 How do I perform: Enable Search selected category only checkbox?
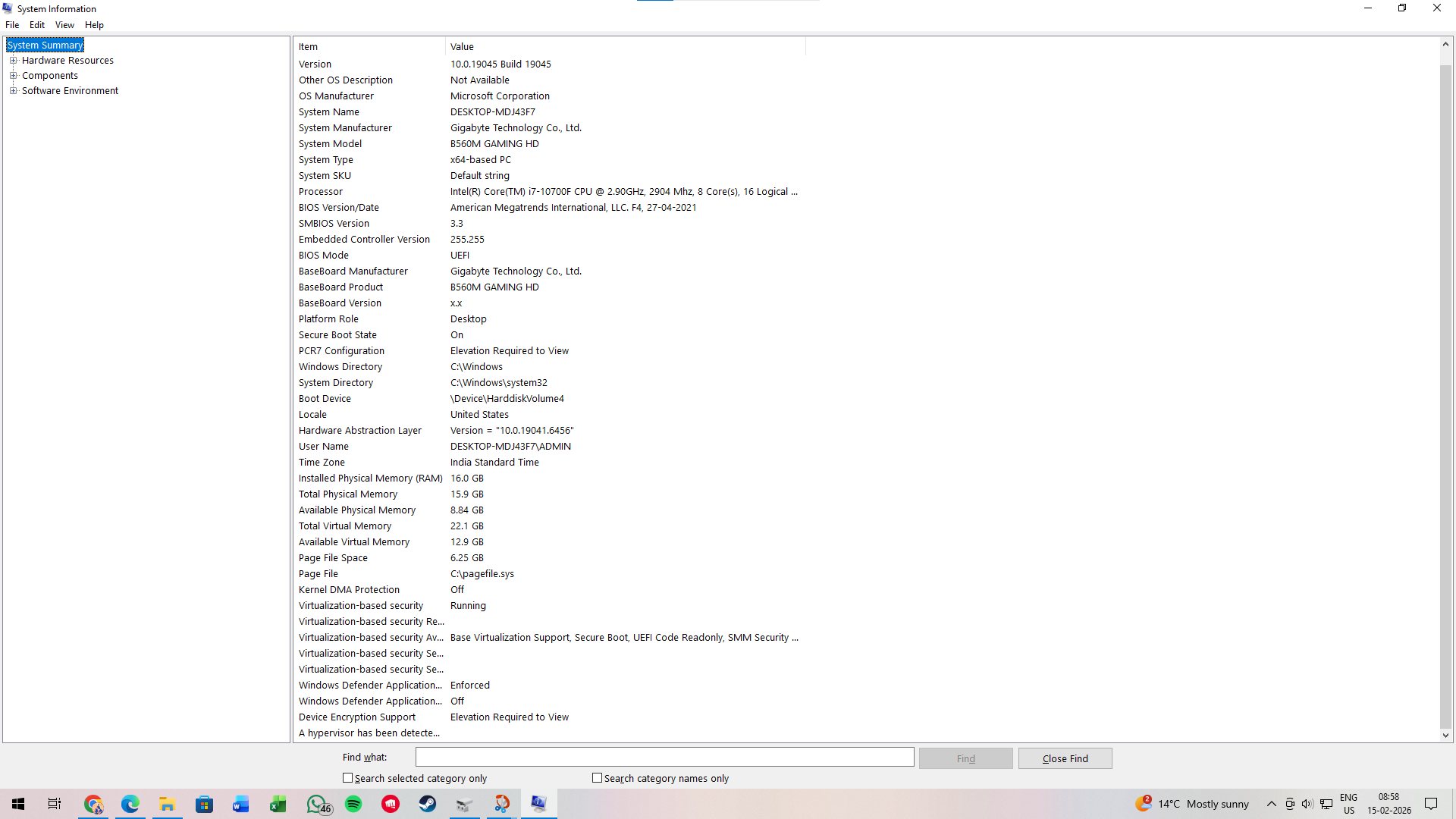(348, 778)
